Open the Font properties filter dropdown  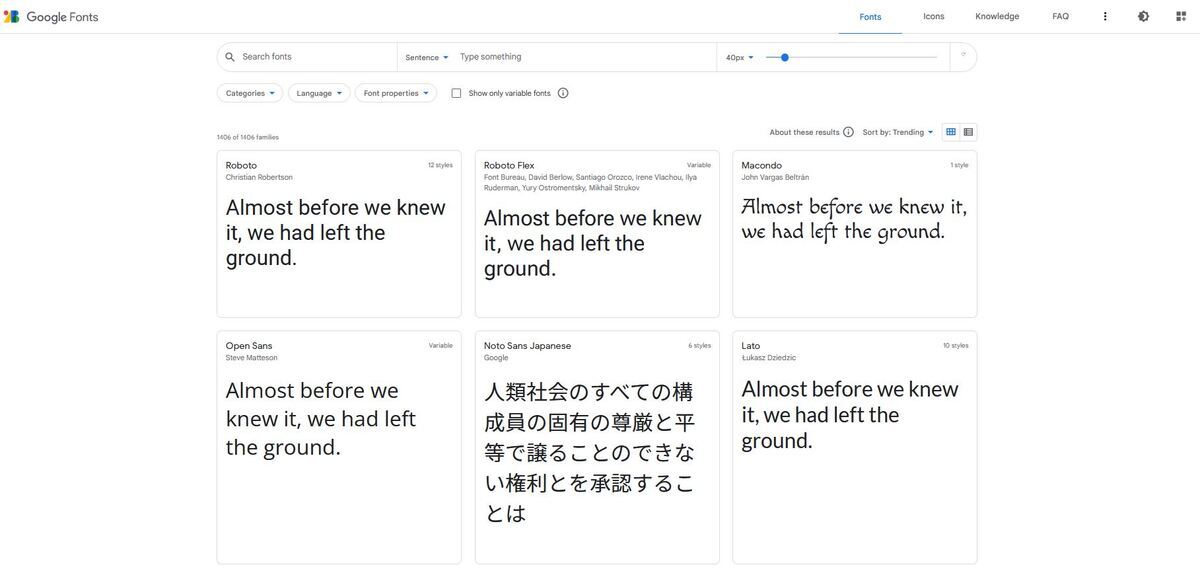396,93
